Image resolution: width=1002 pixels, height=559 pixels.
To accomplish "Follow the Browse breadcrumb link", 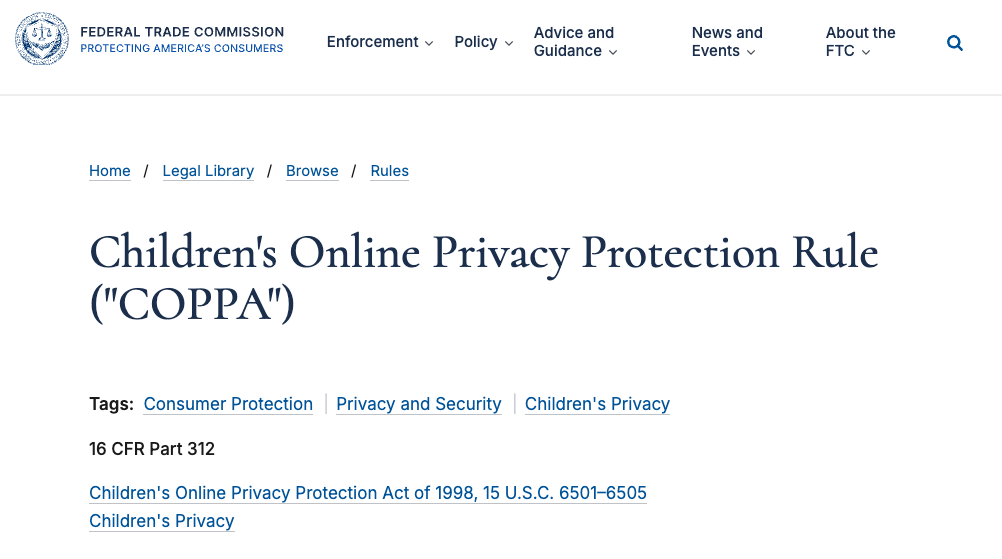I will pos(312,171).
